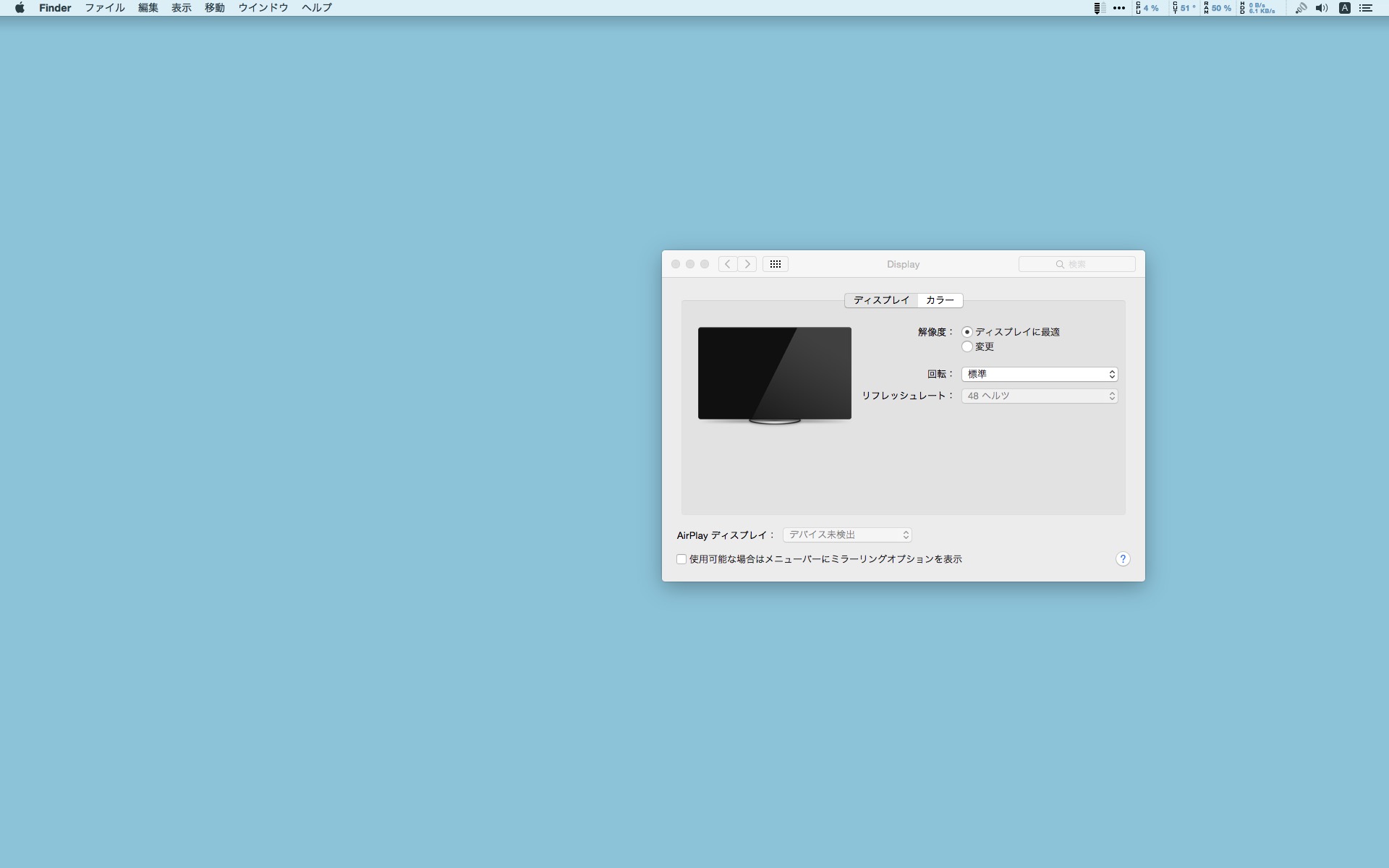1389x868 pixels.
Task: Open the Apple menu
Action: point(20,8)
